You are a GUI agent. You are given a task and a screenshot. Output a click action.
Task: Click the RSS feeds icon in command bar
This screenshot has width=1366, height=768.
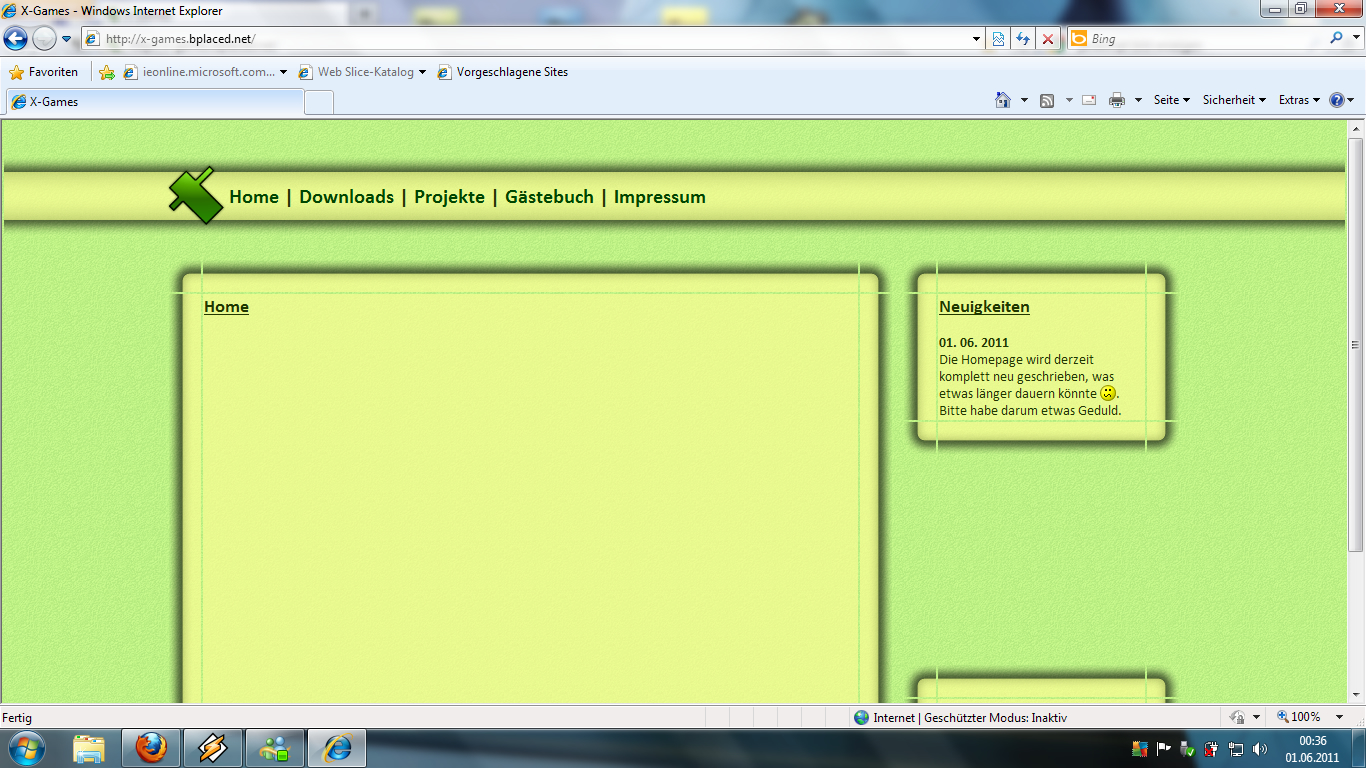click(x=1047, y=100)
